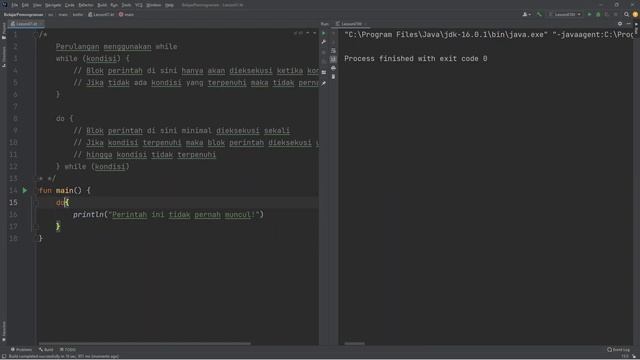
Task: Open the File menu
Action: coord(15,5)
